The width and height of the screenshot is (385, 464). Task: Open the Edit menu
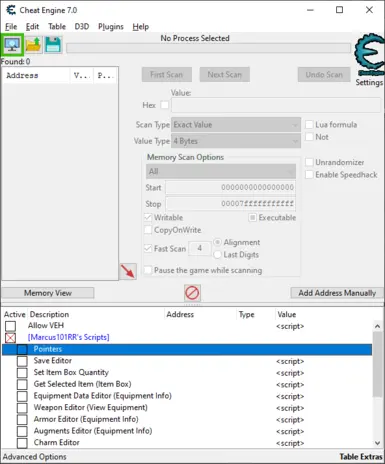32,27
